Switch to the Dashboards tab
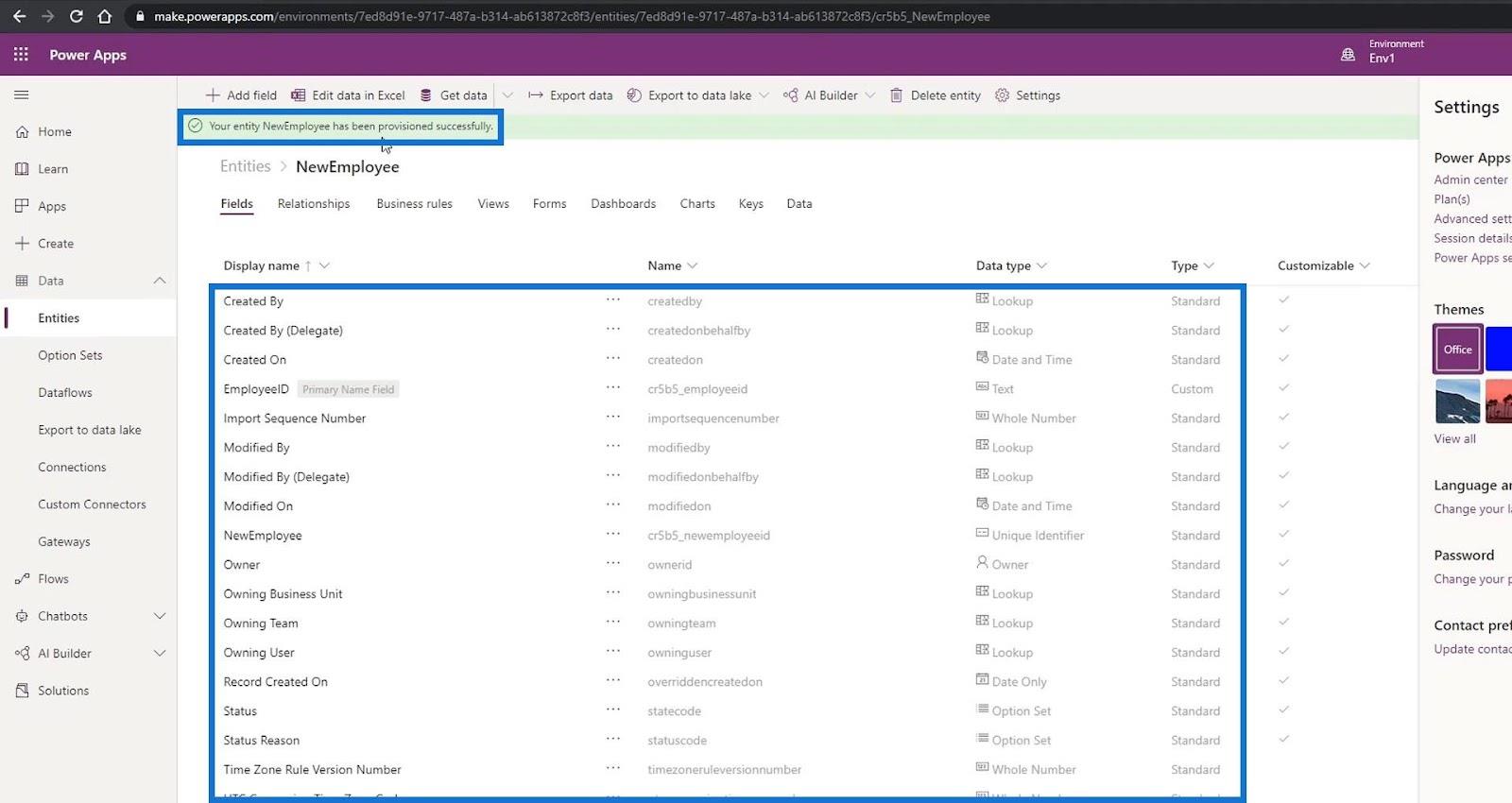The height and width of the screenshot is (803, 1512). [623, 204]
